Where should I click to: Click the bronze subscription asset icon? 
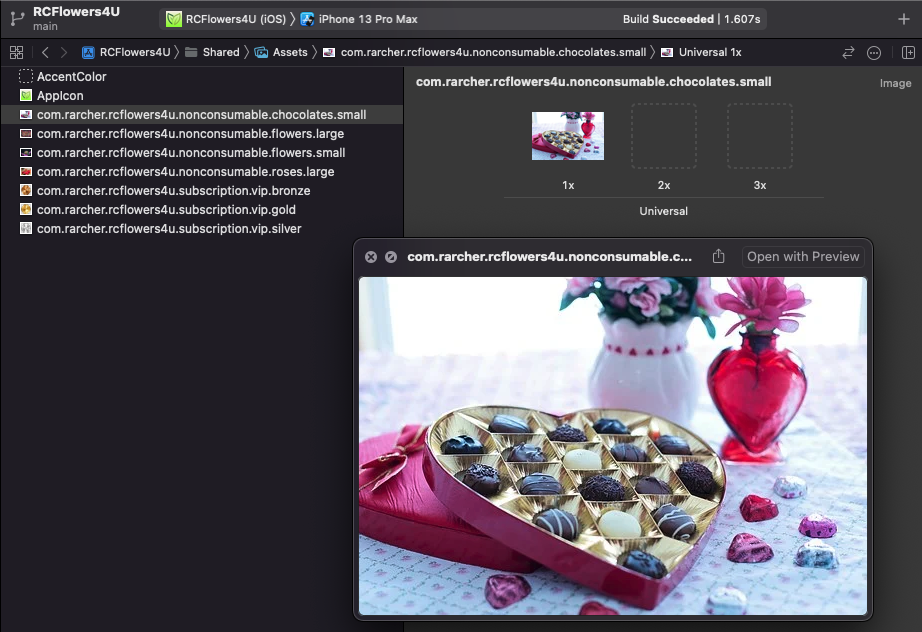pos(26,190)
